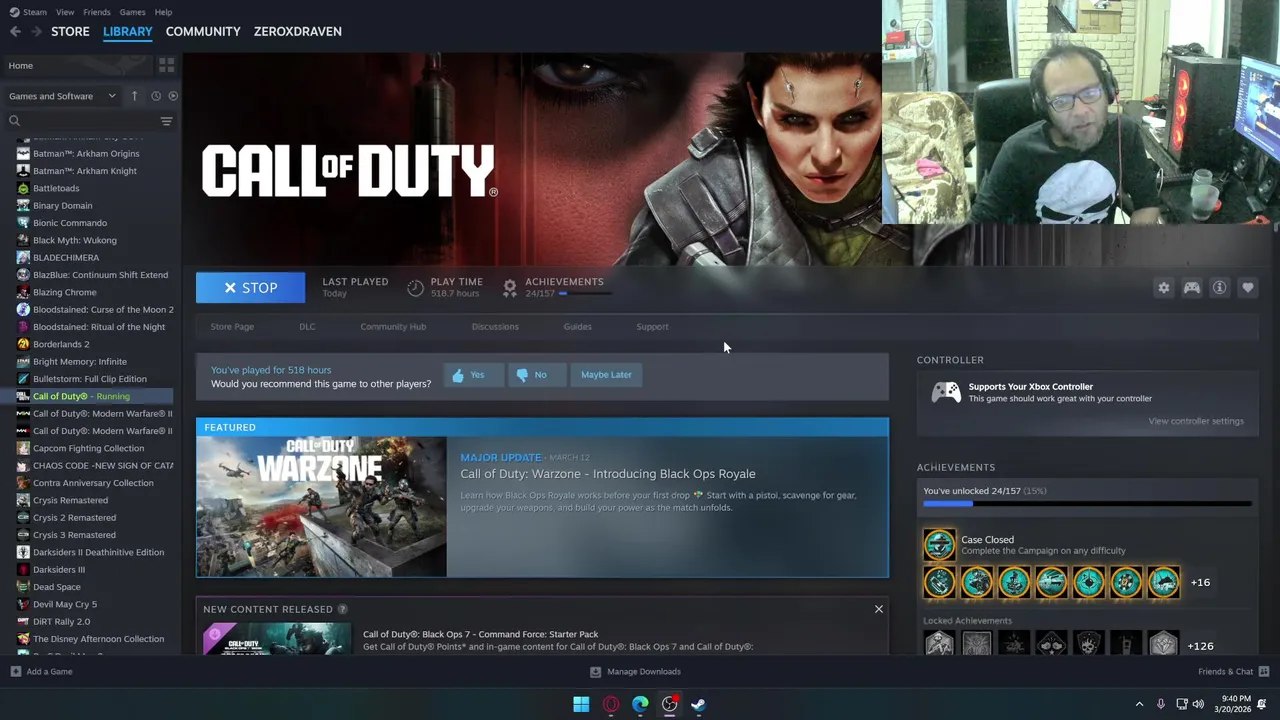This screenshot has width=1280, height=720.
Task: Open Help menu
Action: click(163, 12)
